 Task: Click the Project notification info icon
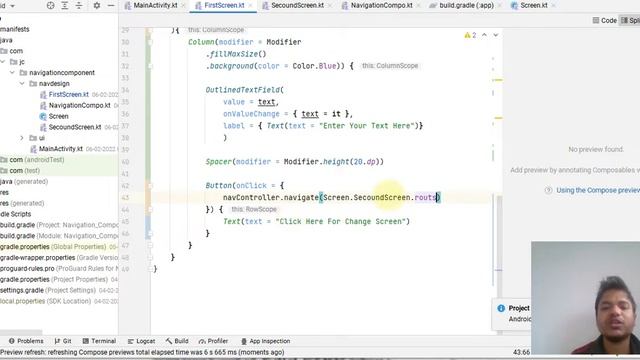point(501,308)
